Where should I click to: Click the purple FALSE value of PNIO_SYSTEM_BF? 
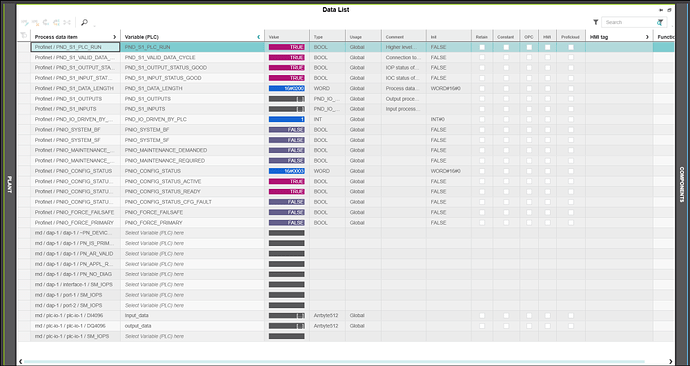click(x=286, y=130)
